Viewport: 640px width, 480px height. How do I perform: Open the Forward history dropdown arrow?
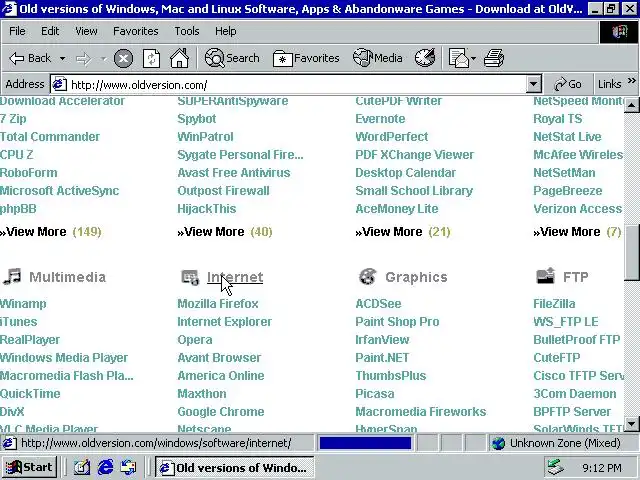pyautogui.click(x=104, y=59)
